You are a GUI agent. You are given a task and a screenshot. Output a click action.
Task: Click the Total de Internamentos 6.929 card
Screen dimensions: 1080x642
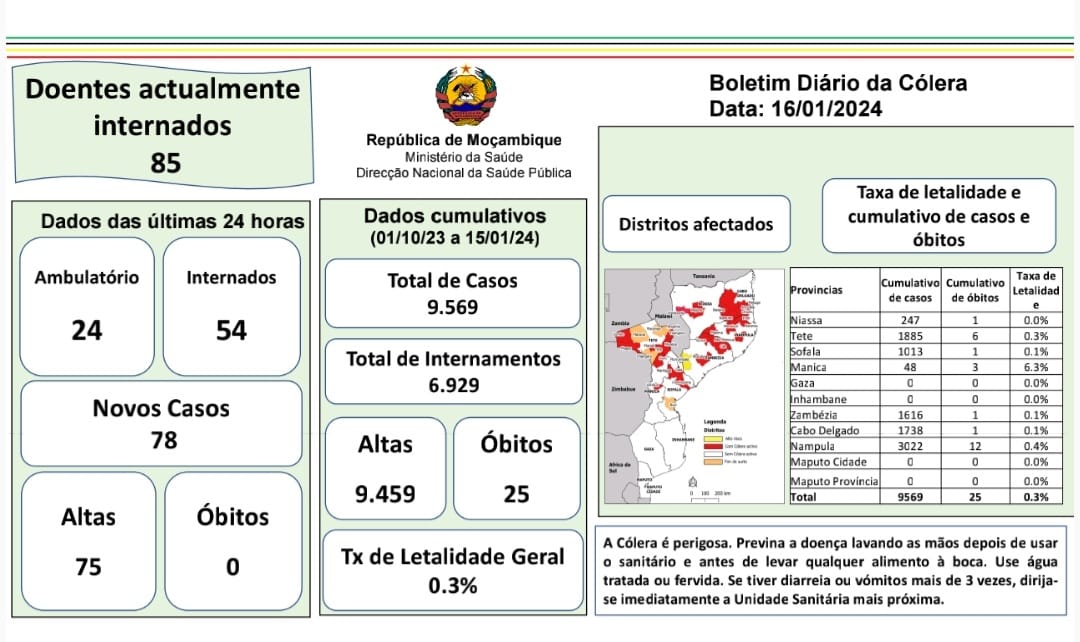point(453,371)
